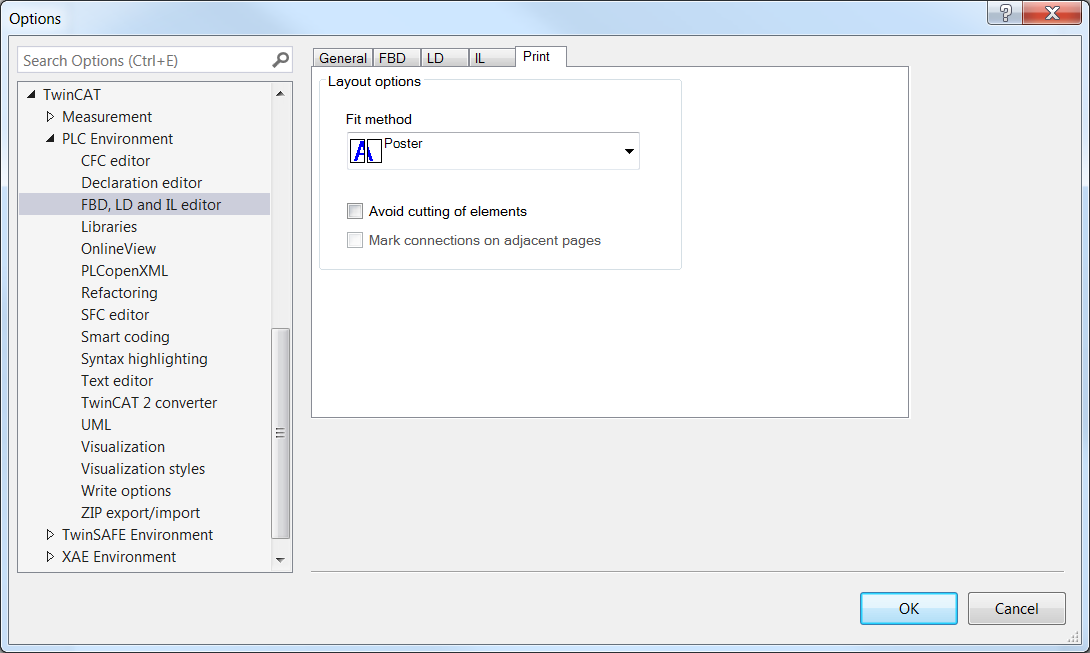Click the tree scroll up arrow

tap(280, 93)
